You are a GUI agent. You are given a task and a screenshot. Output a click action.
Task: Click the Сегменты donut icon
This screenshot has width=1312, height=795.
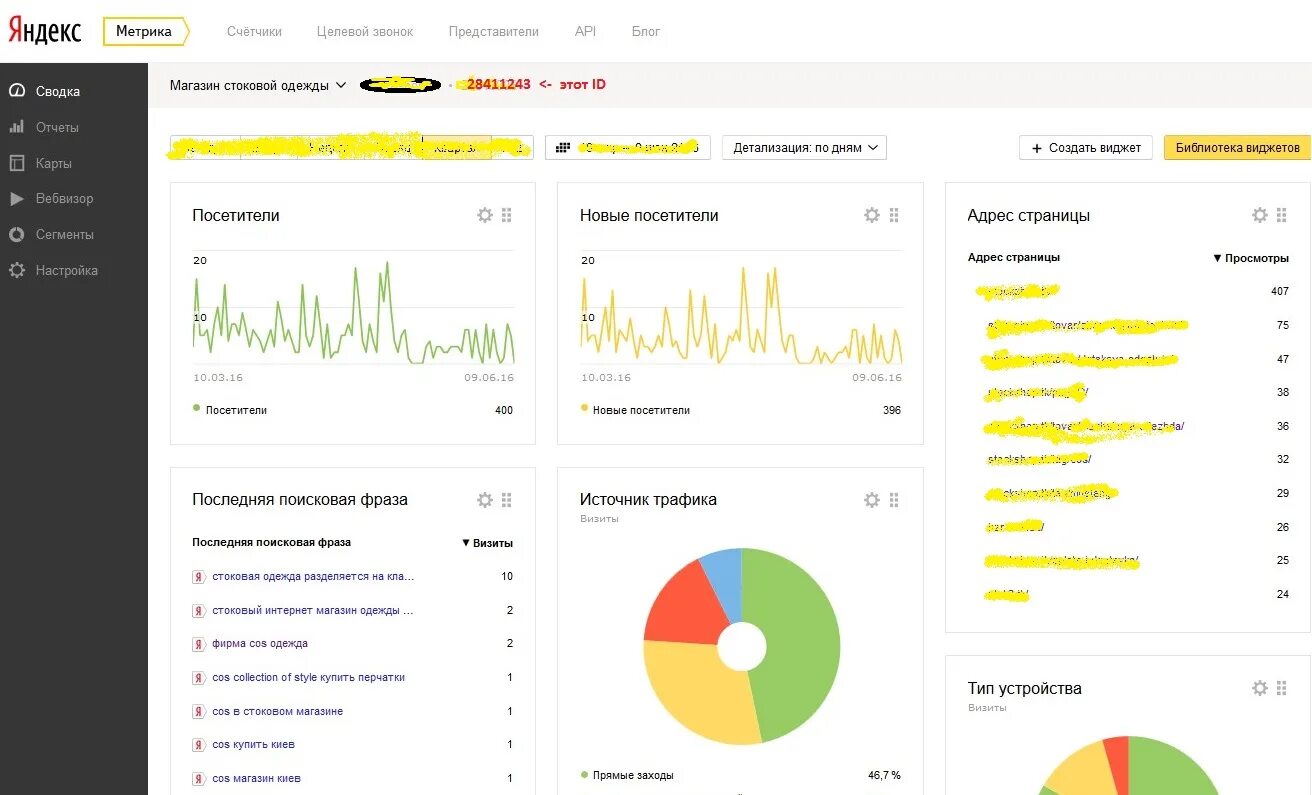pyautogui.click(x=16, y=234)
